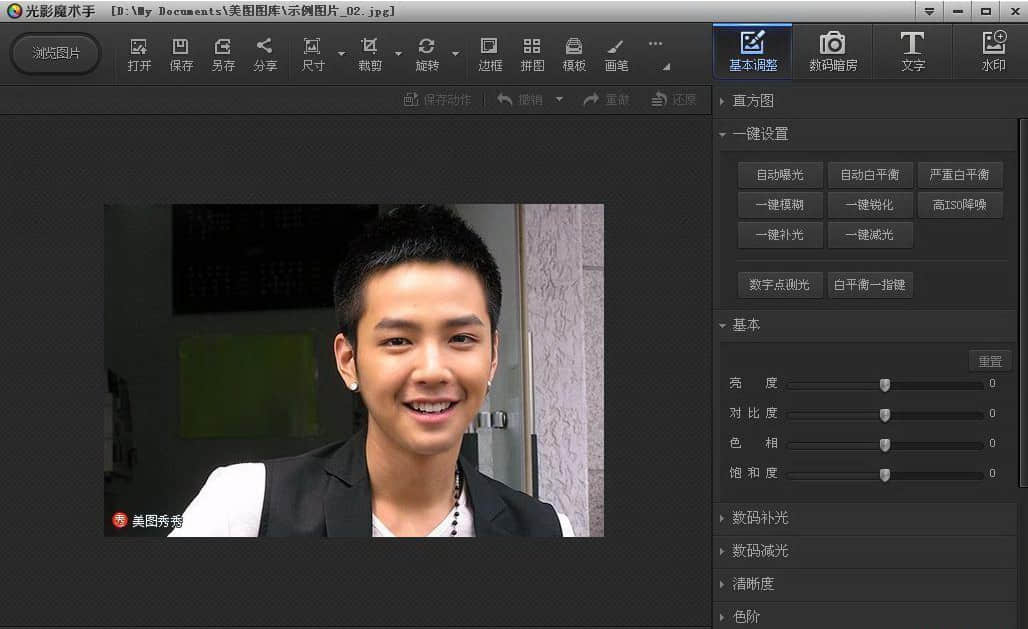Click the photo on the canvas
Image resolution: width=1028 pixels, height=629 pixels.
pos(354,370)
